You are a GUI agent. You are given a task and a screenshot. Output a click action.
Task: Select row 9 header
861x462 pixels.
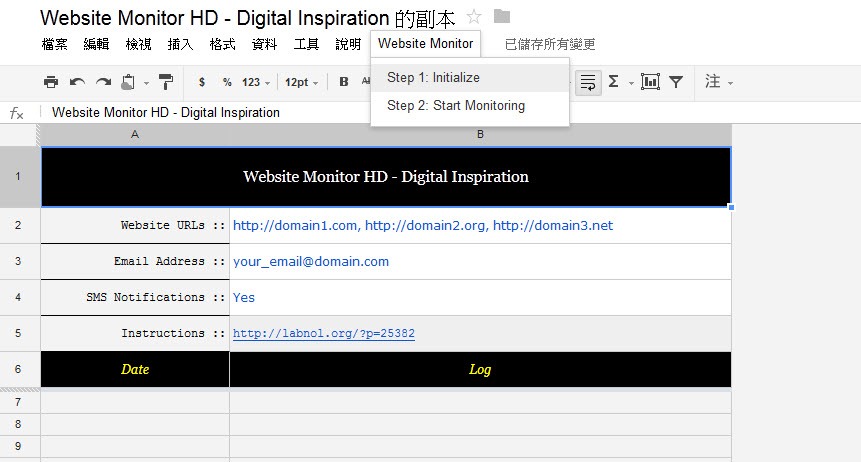pyautogui.click(x=18, y=446)
